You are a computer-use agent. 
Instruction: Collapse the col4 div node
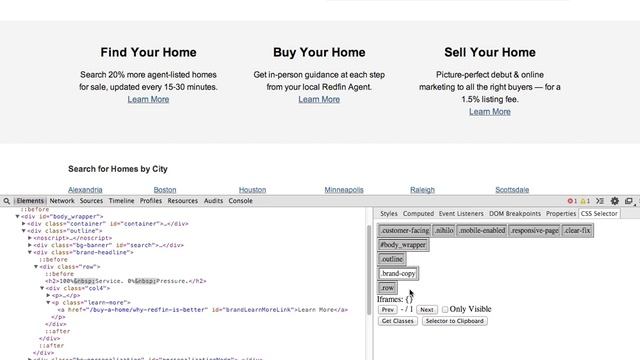coord(42,288)
